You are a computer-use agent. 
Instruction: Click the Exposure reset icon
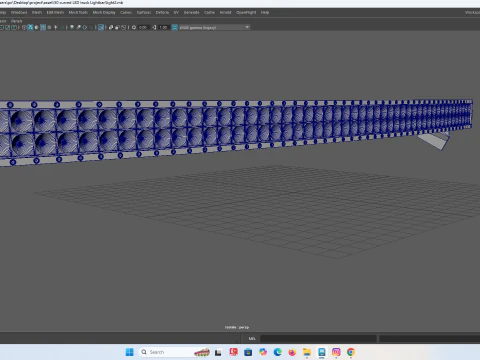click(134, 27)
